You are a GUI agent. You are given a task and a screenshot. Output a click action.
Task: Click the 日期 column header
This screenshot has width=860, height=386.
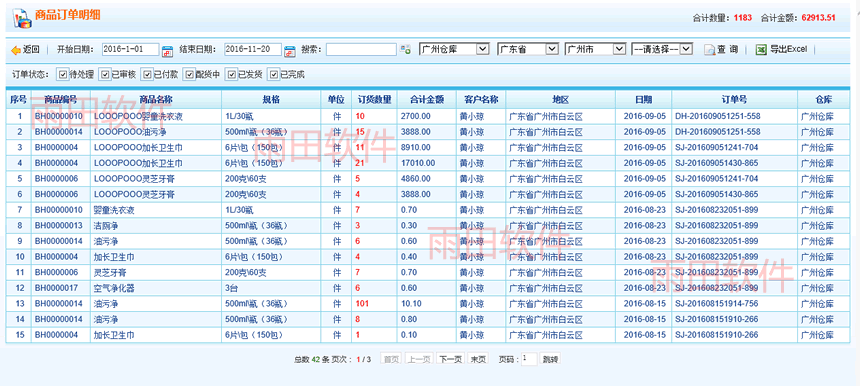644,100
